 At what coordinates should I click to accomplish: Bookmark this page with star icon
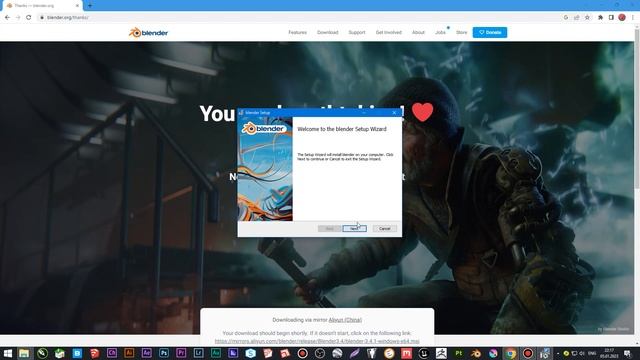tap(587, 18)
